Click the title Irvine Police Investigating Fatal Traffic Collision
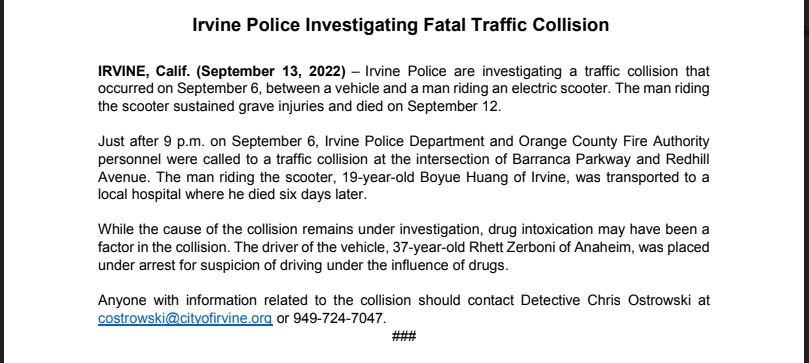Screen dimensions: 809x363 (400, 24)
